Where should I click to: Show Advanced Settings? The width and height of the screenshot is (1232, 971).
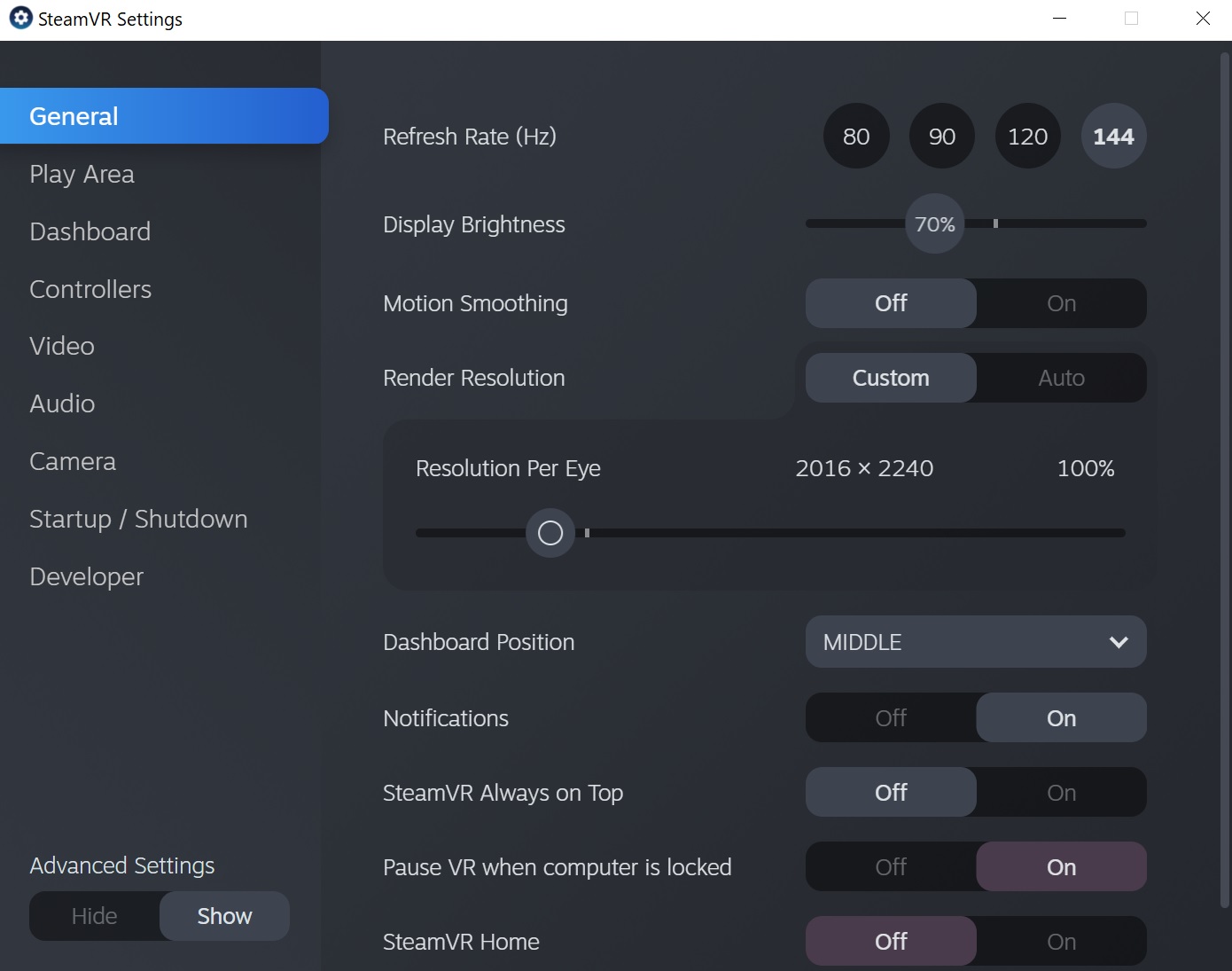224,916
